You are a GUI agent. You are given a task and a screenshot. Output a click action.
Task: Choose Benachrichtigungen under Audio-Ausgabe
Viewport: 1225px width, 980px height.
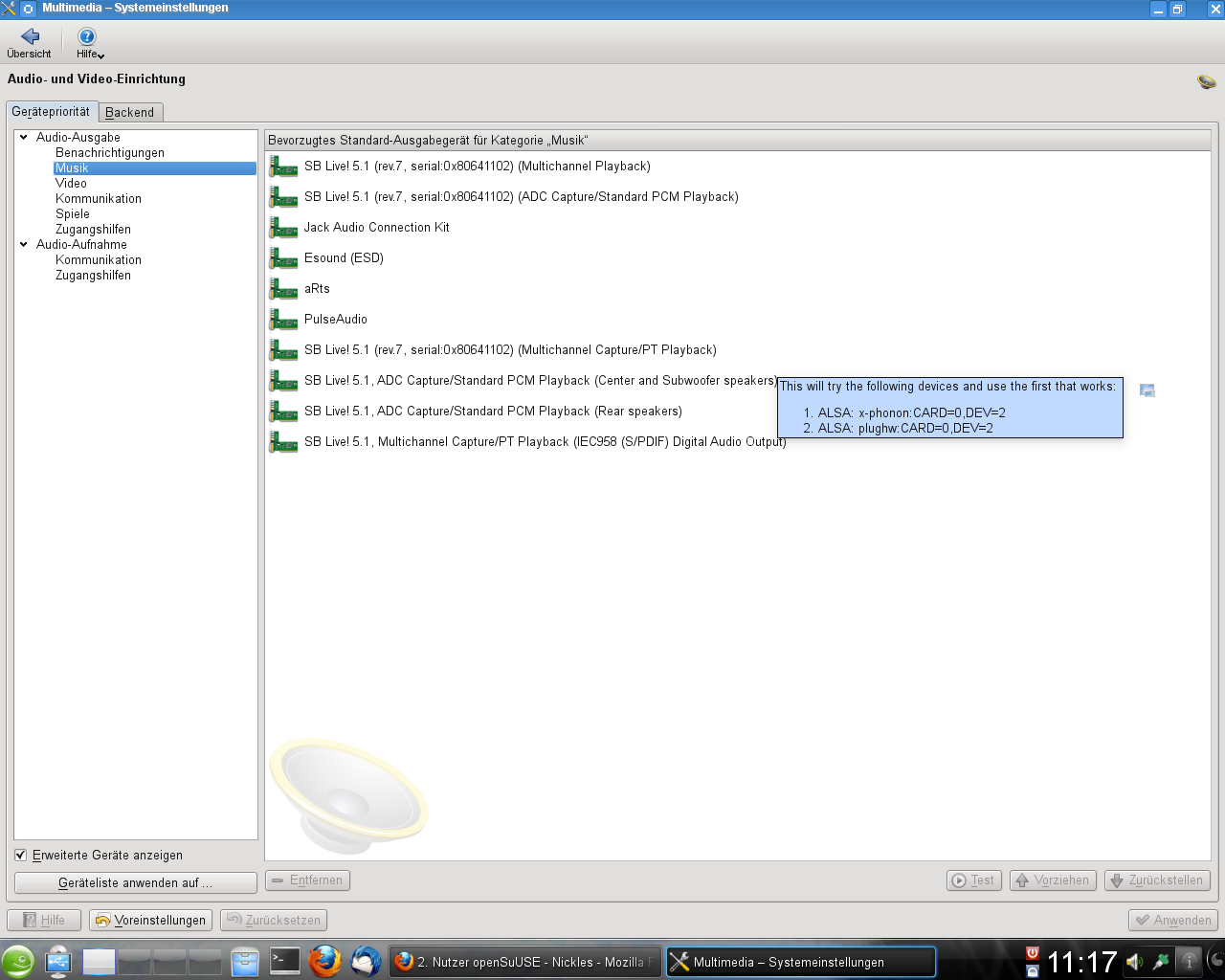110,153
